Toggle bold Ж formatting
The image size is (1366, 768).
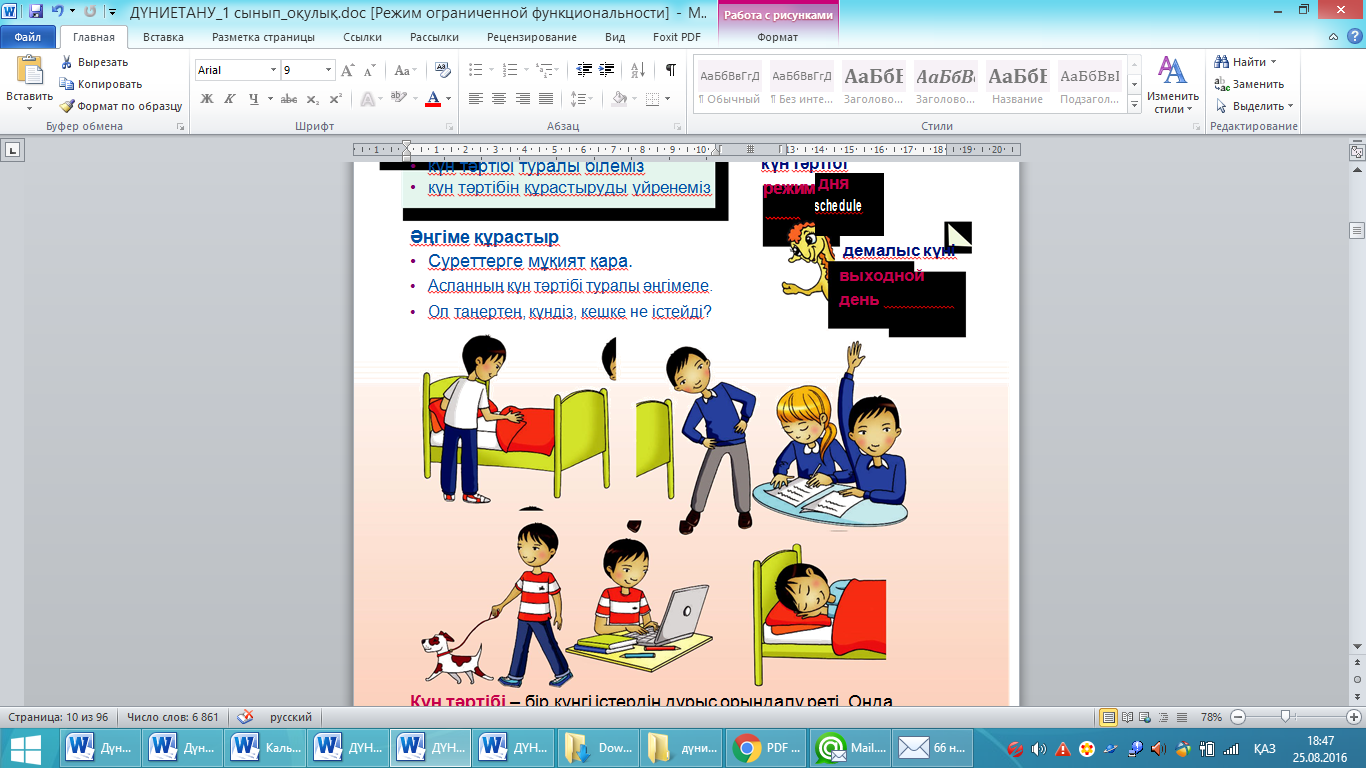[207, 99]
